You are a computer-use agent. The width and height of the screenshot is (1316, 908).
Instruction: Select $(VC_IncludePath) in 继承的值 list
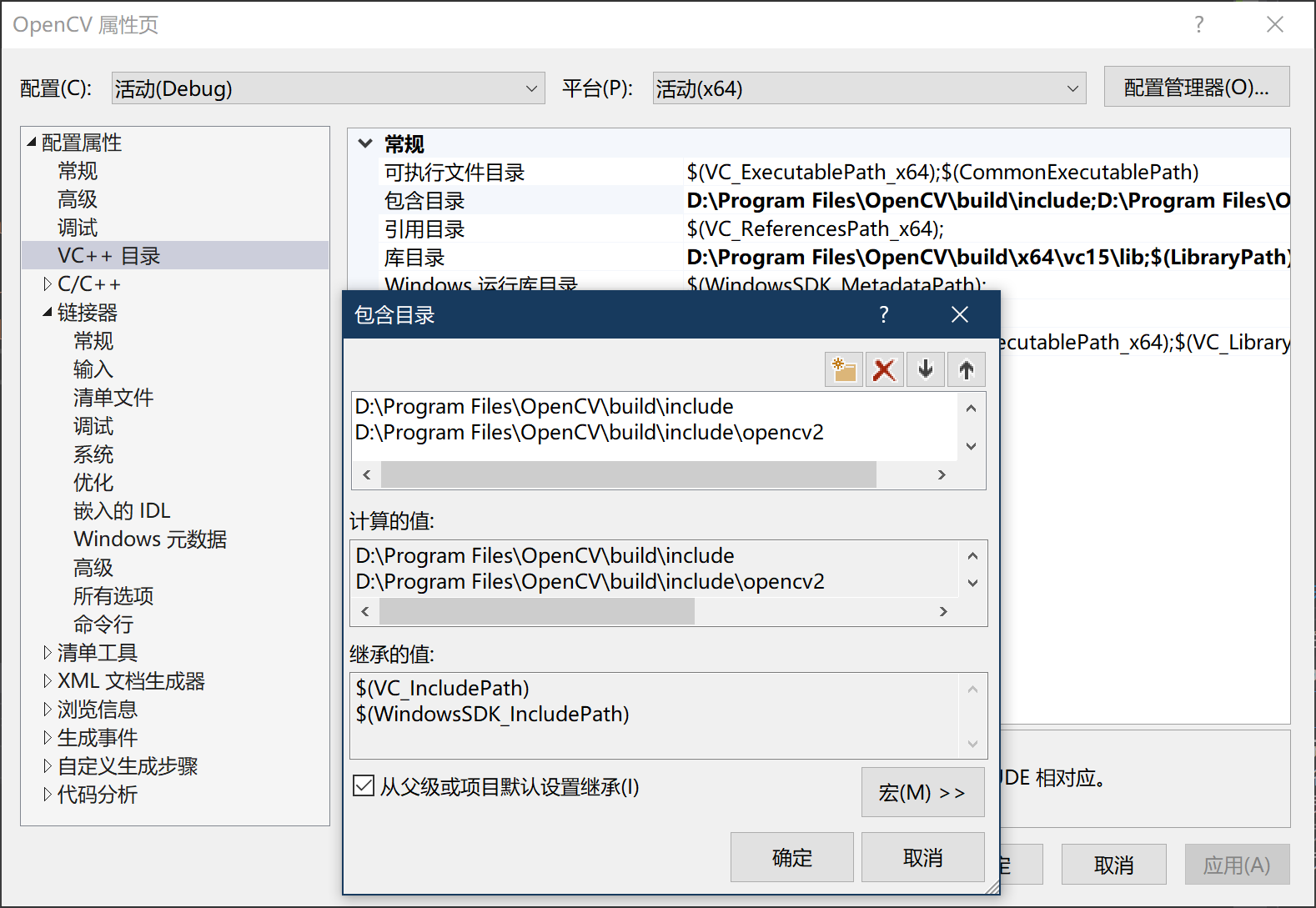coord(443,688)
